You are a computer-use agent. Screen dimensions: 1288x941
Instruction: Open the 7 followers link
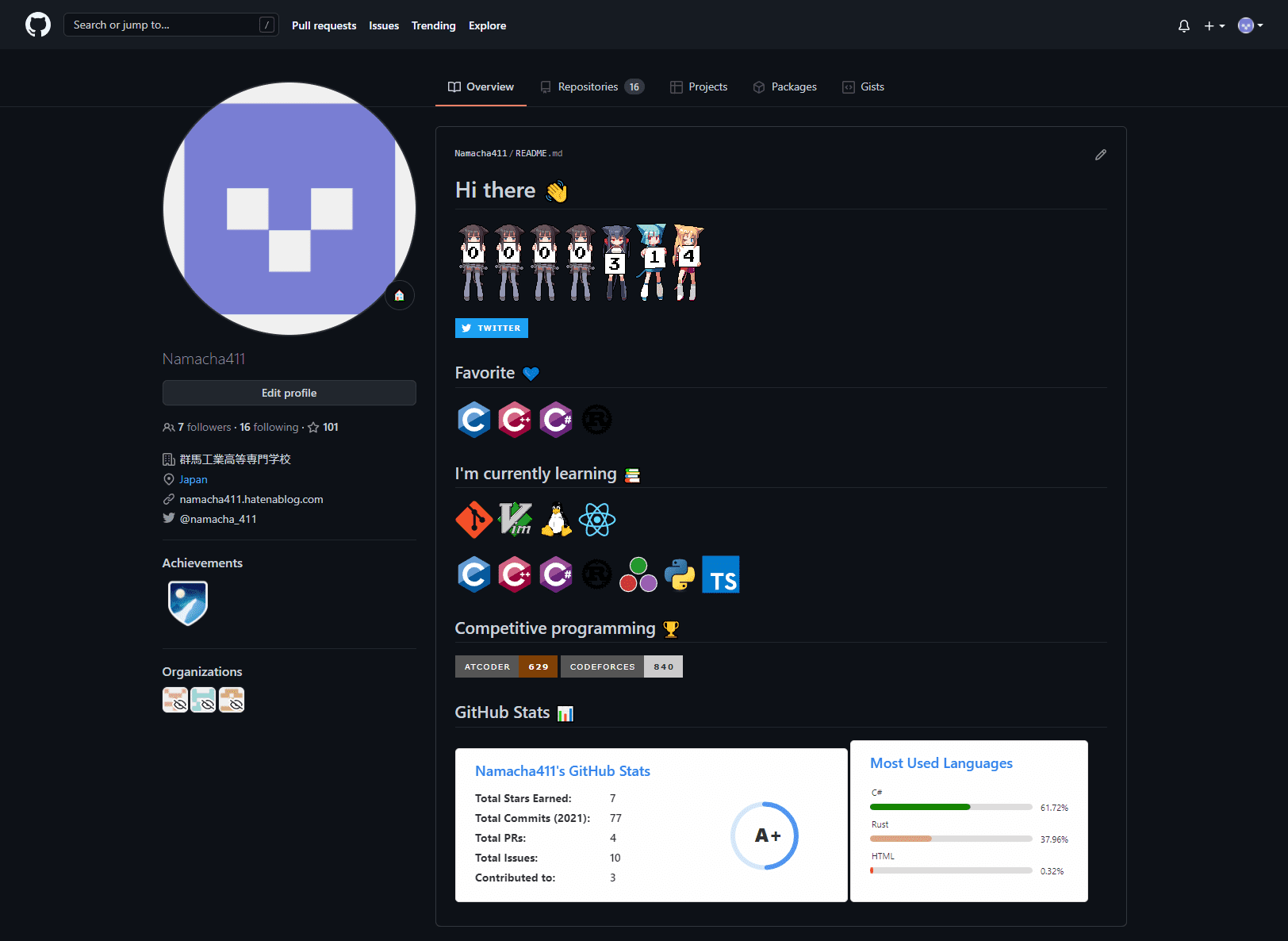197,427
